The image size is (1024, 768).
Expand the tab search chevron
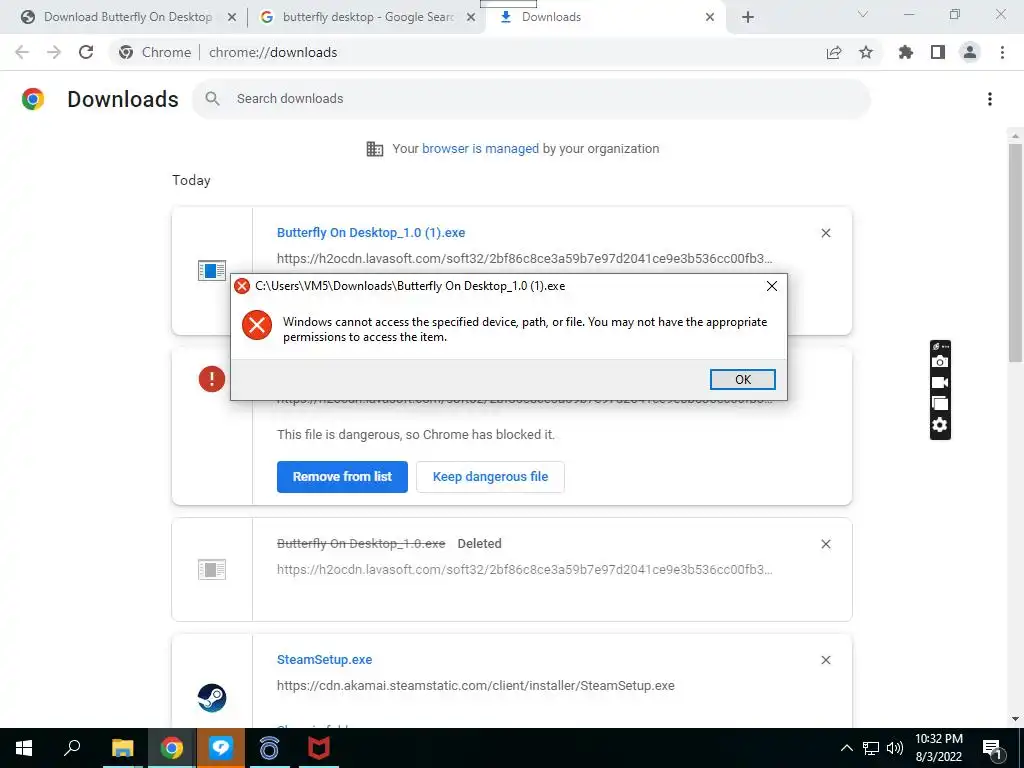pos(862,14)
